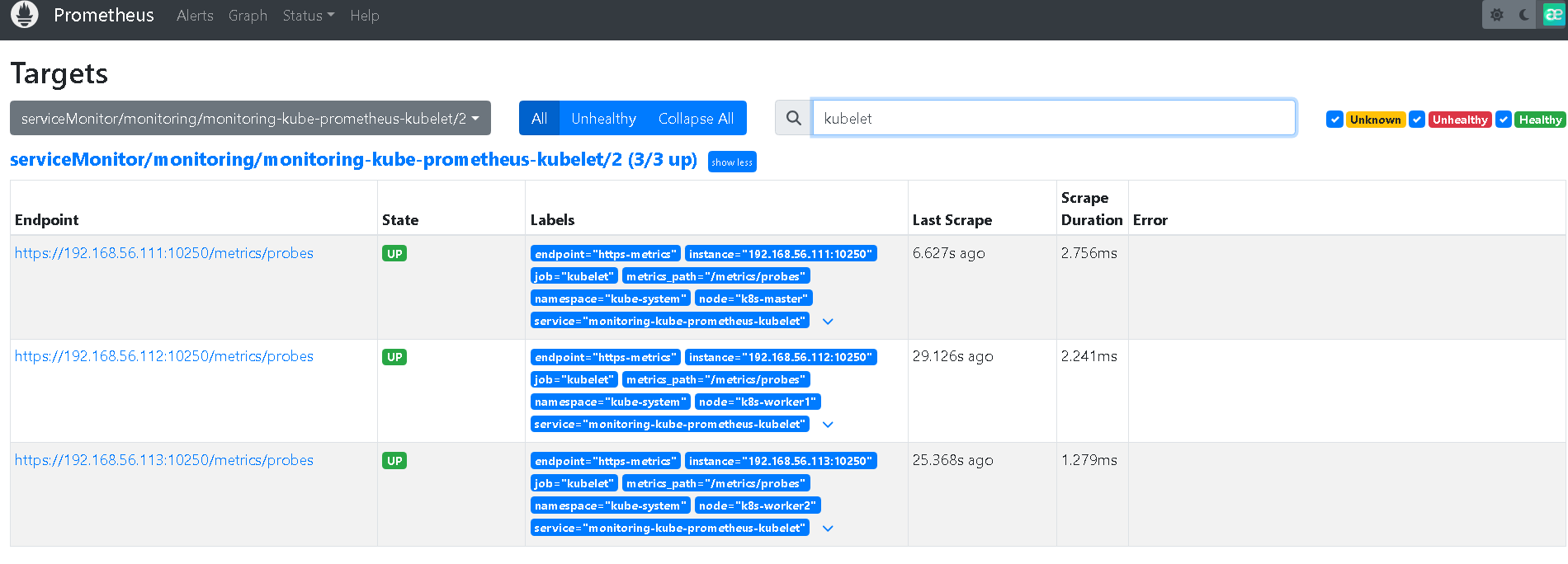Click the node="k8s-worker1" label

(758, 402)
